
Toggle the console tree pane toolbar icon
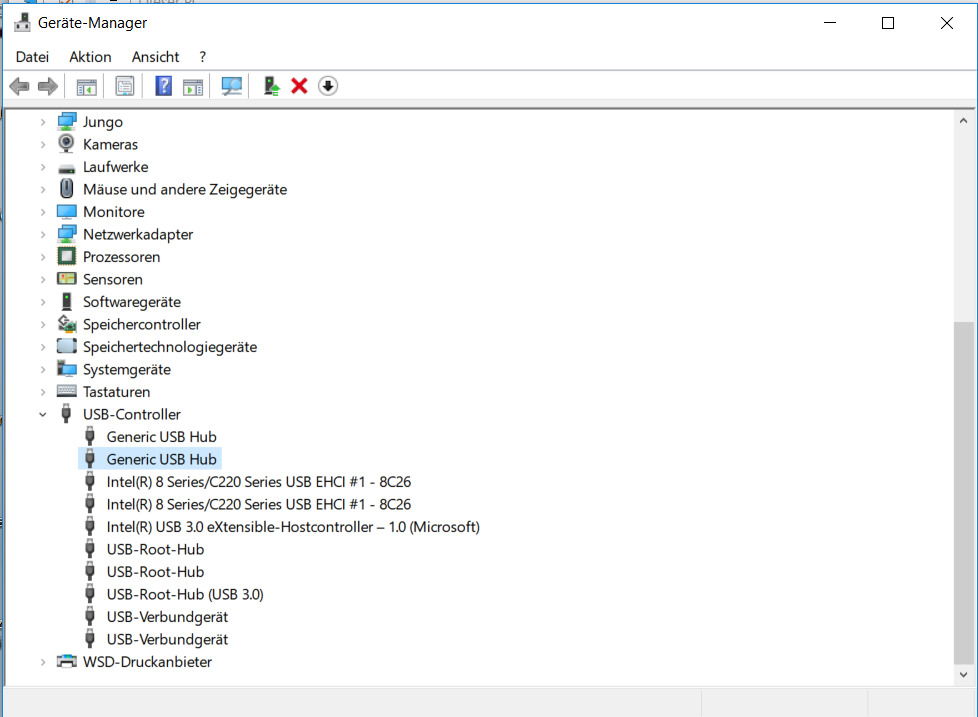pyautogui.click(x=86, y=86)
